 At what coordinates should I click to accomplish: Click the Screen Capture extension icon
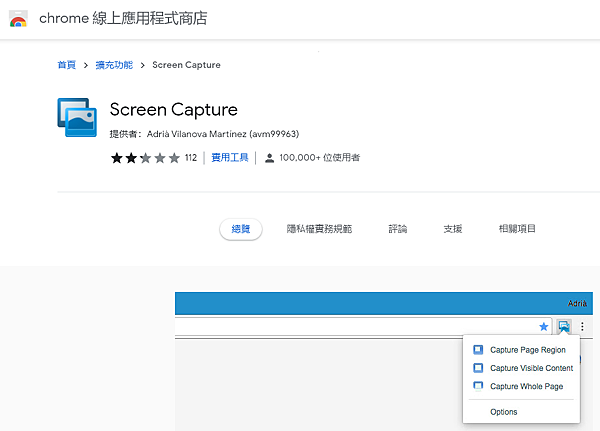pos(77,117)
